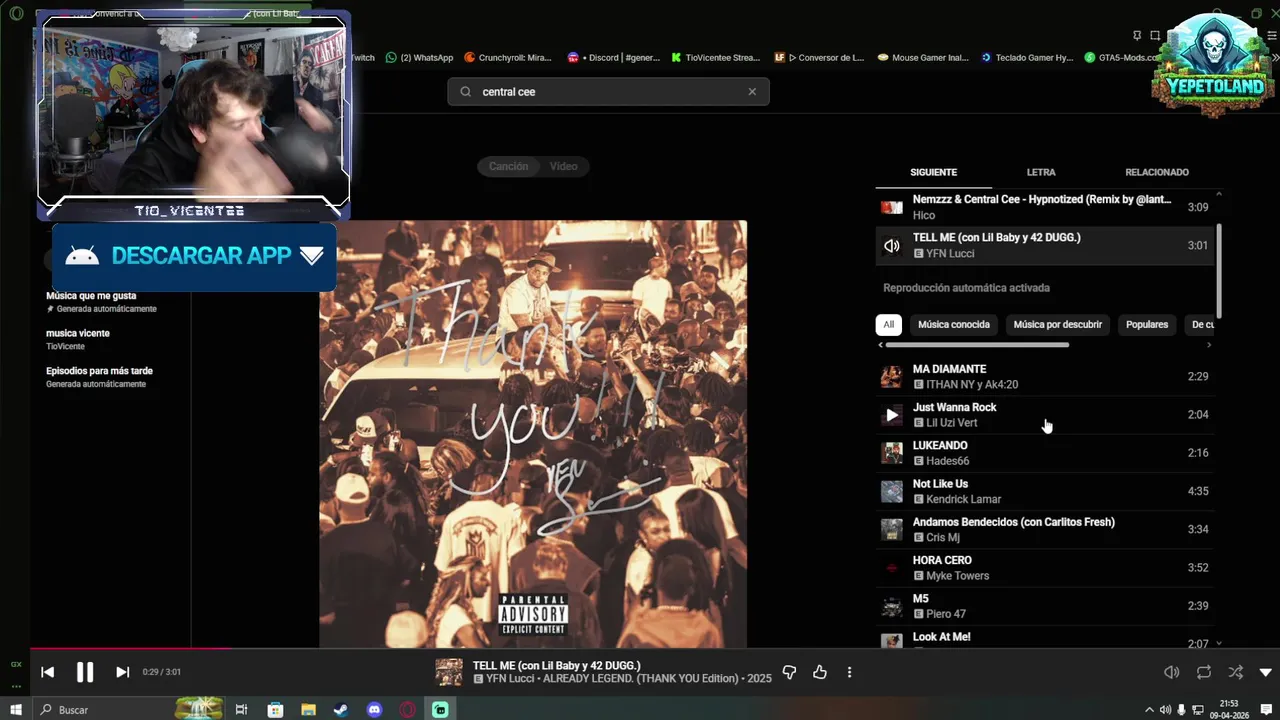Click the now-playing speaker icon for TELL ME

tap(891, 245)
